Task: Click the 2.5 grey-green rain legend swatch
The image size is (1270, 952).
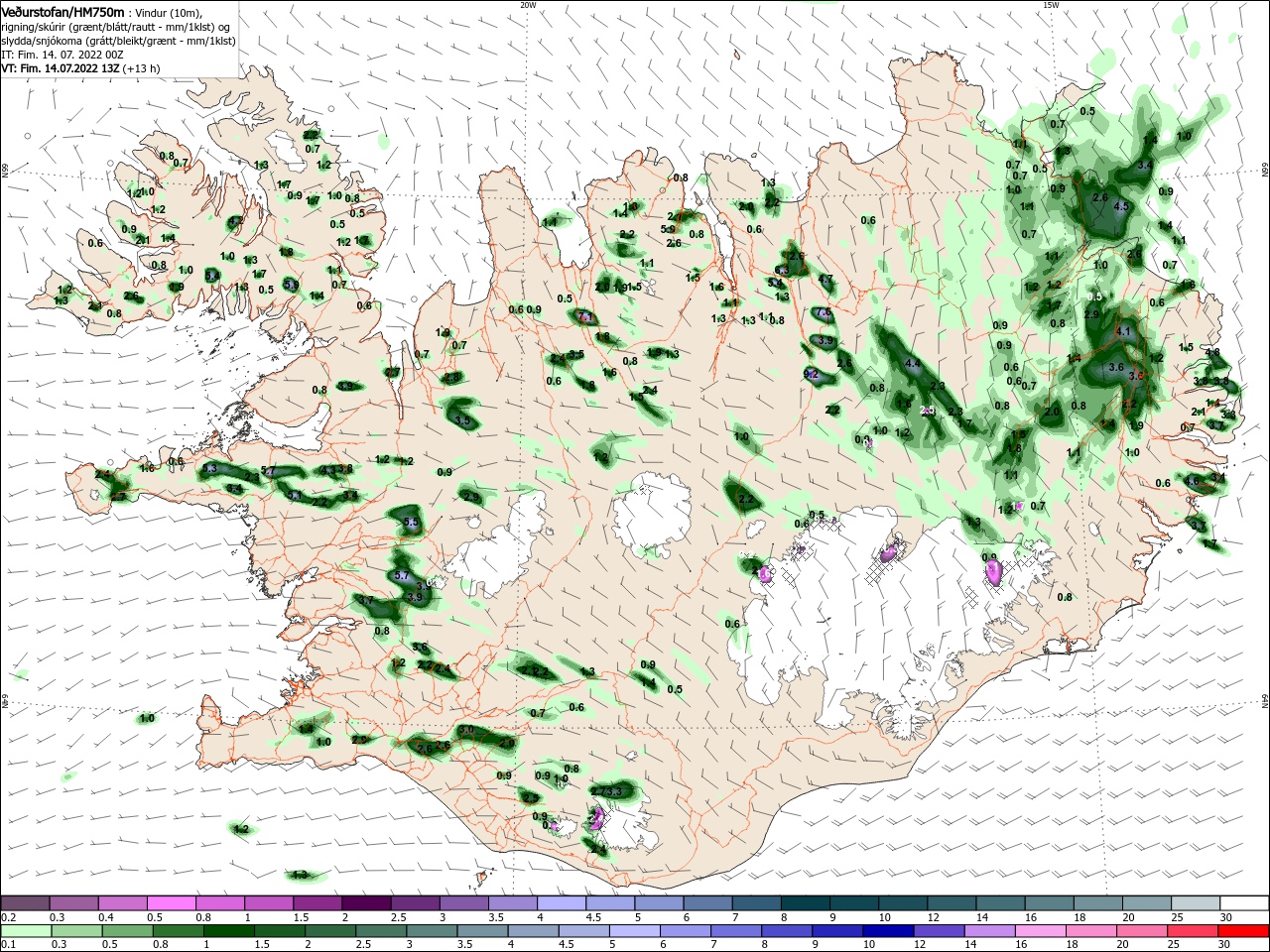Action: point(381,931)
